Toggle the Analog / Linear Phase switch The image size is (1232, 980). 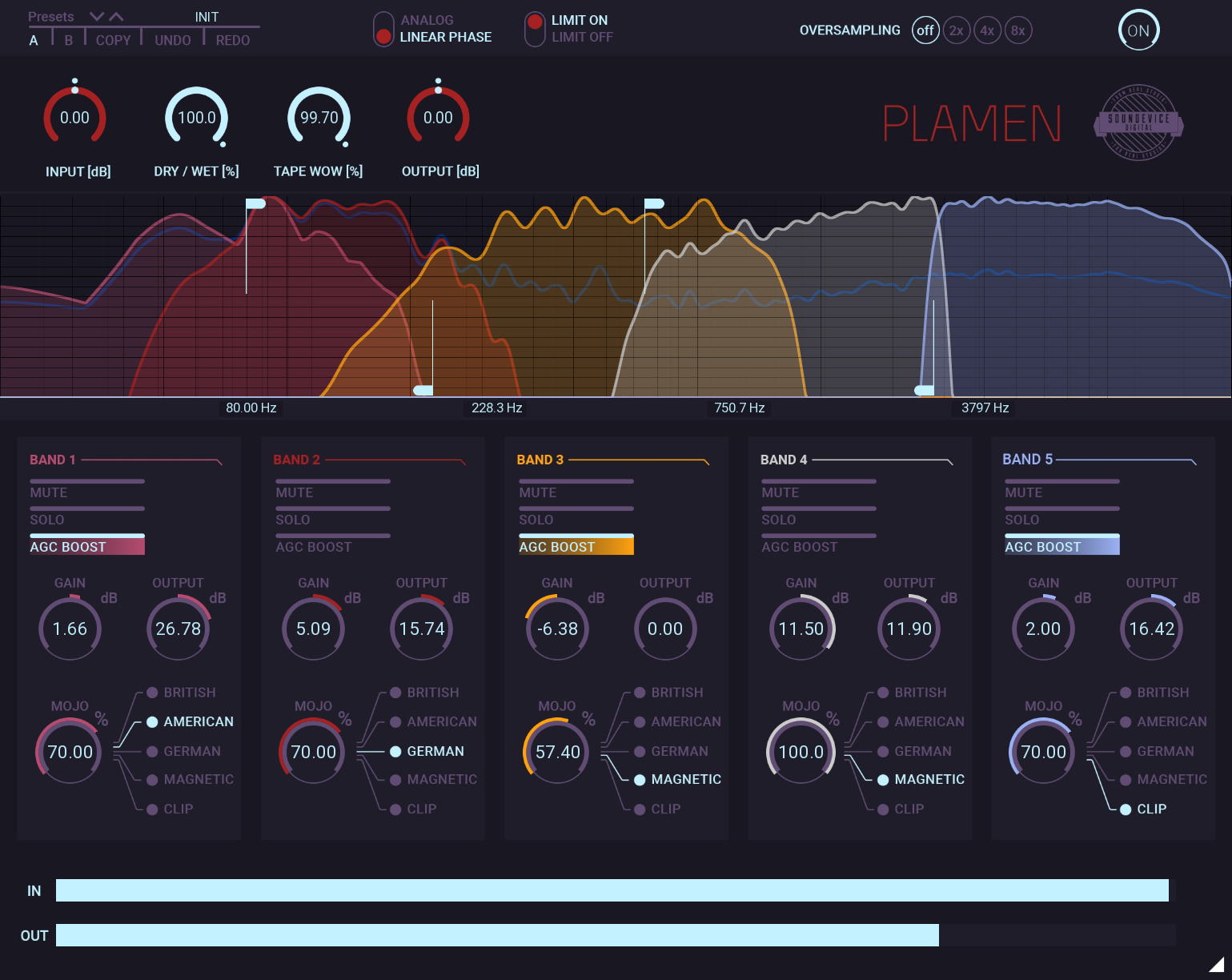[x=383, y=29]
